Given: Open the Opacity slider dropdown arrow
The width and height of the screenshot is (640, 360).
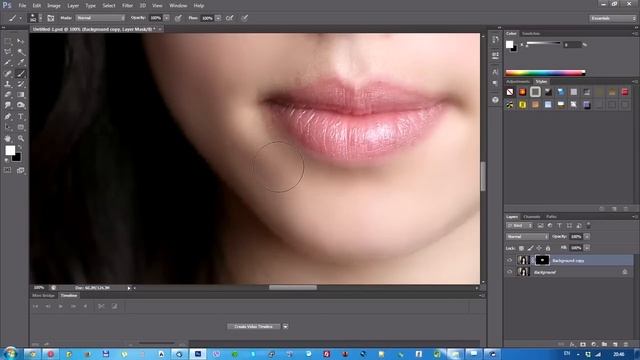Looking at the screenshot, I should [167, 18].
